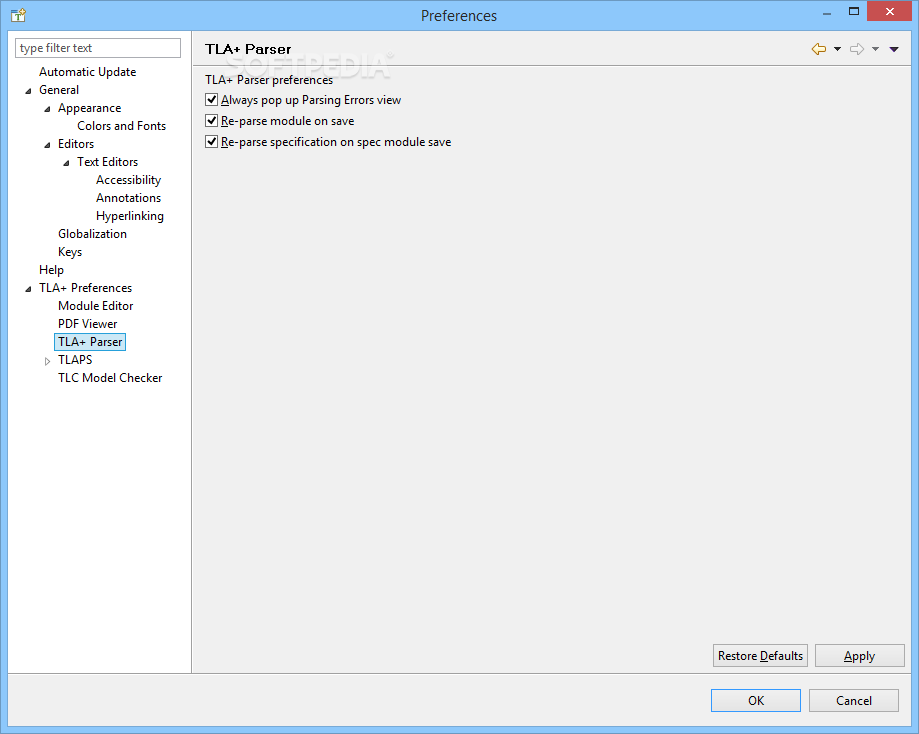Select TLA+ Parser in the tree
919x734 pixels.
(x=90, y=342)
